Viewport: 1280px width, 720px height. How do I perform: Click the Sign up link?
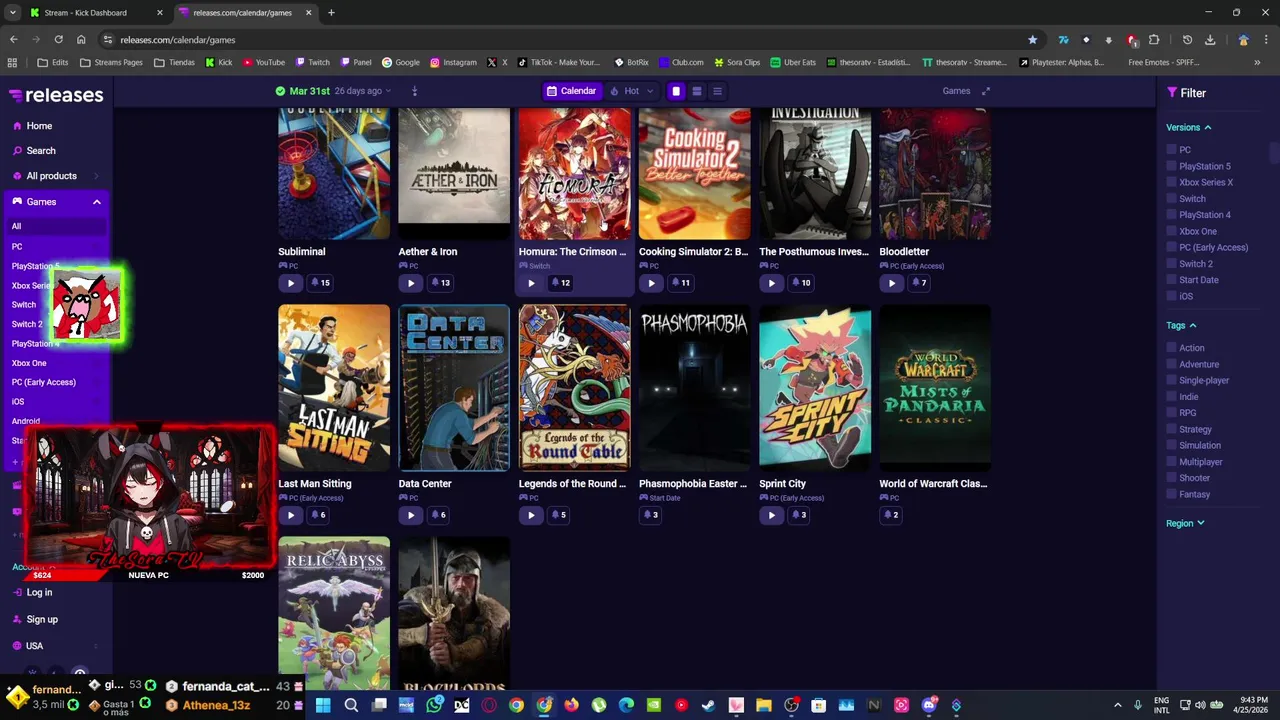click(x=42, y=620)
